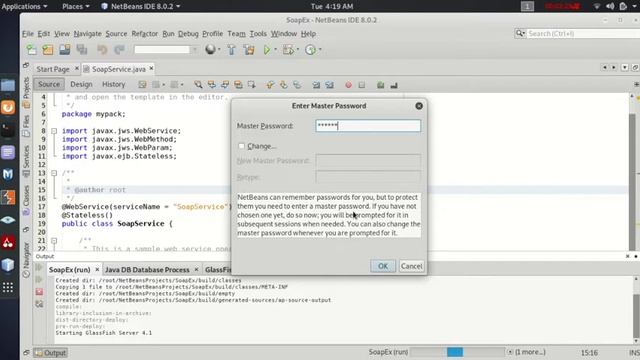Click the Find Selection magnifier icon
This screenshot has height=360, width=640.
(198, 84)
